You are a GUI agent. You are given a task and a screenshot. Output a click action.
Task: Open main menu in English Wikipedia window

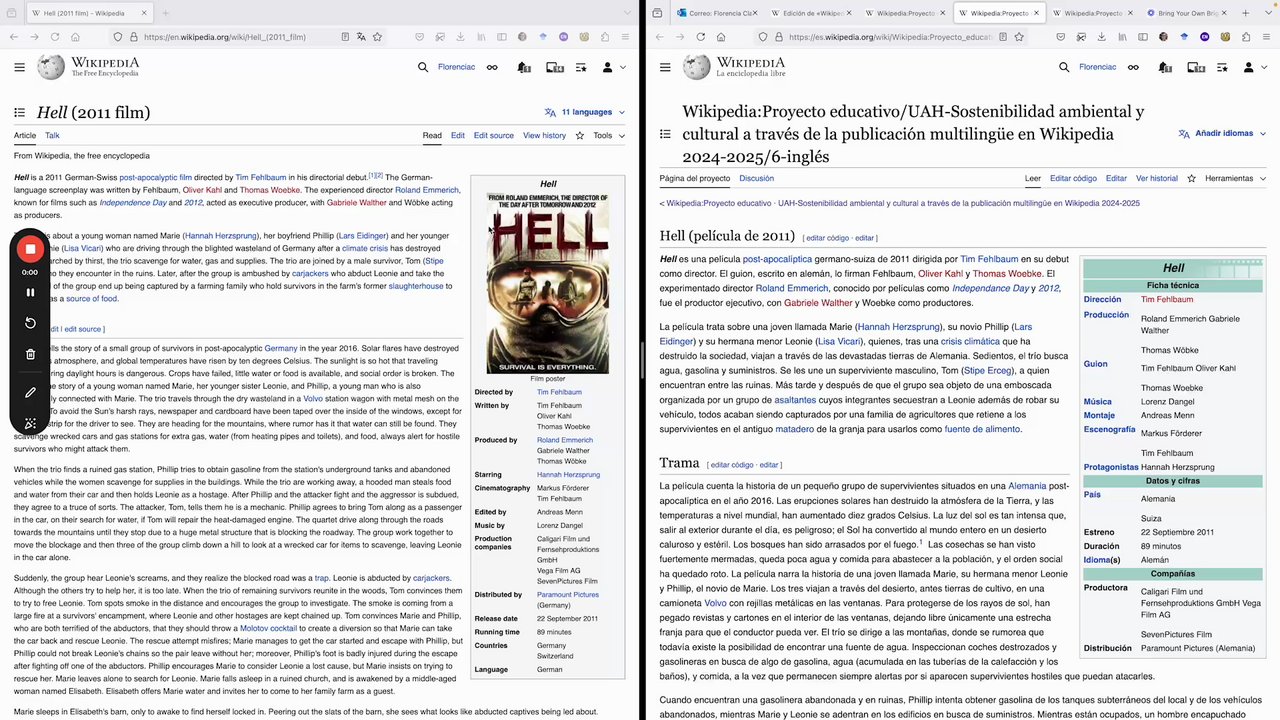coord(20,67)
